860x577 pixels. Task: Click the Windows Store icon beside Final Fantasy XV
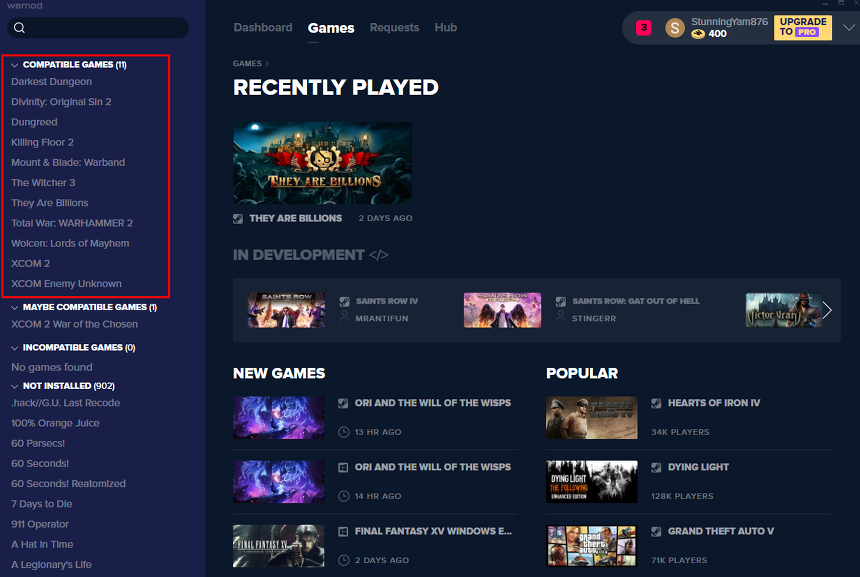click(343, 531)
